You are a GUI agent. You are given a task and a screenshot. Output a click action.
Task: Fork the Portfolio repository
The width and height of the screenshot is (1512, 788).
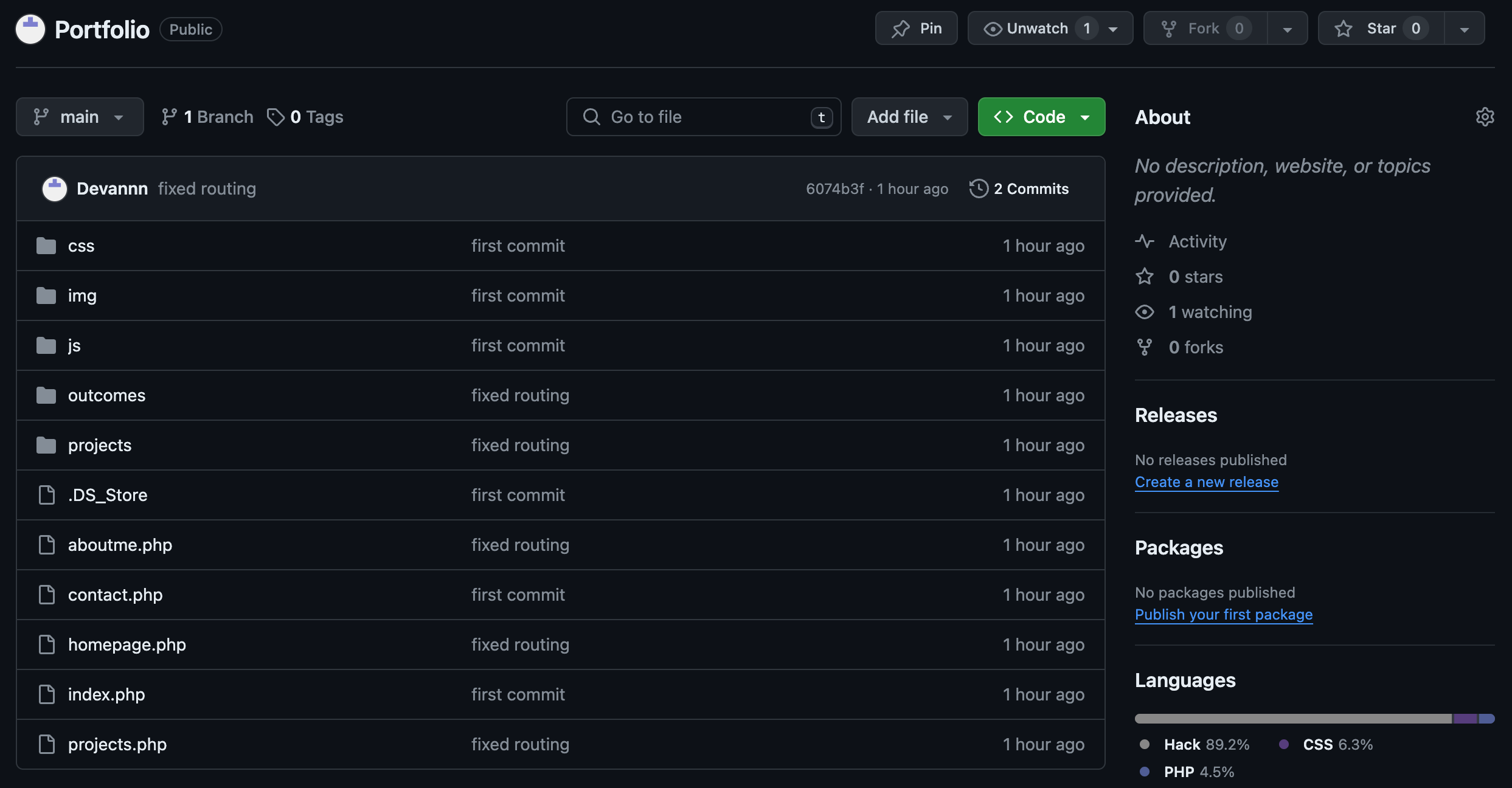(1205, 29)
